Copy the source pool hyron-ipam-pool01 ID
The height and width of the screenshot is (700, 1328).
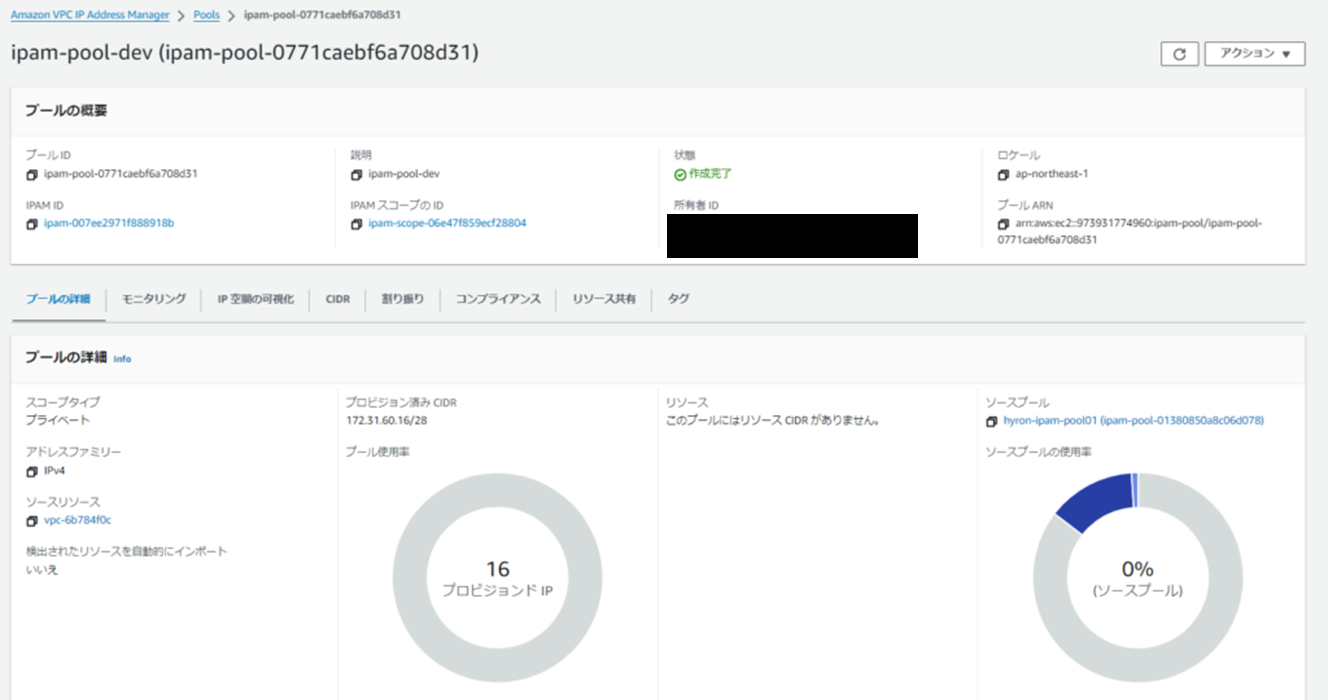992,422
